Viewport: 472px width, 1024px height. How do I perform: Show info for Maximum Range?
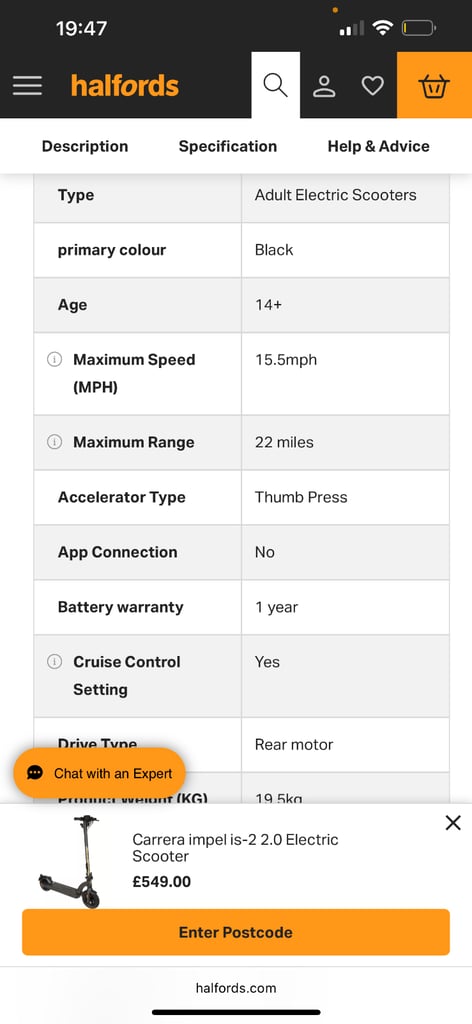(x=55, y=442)
